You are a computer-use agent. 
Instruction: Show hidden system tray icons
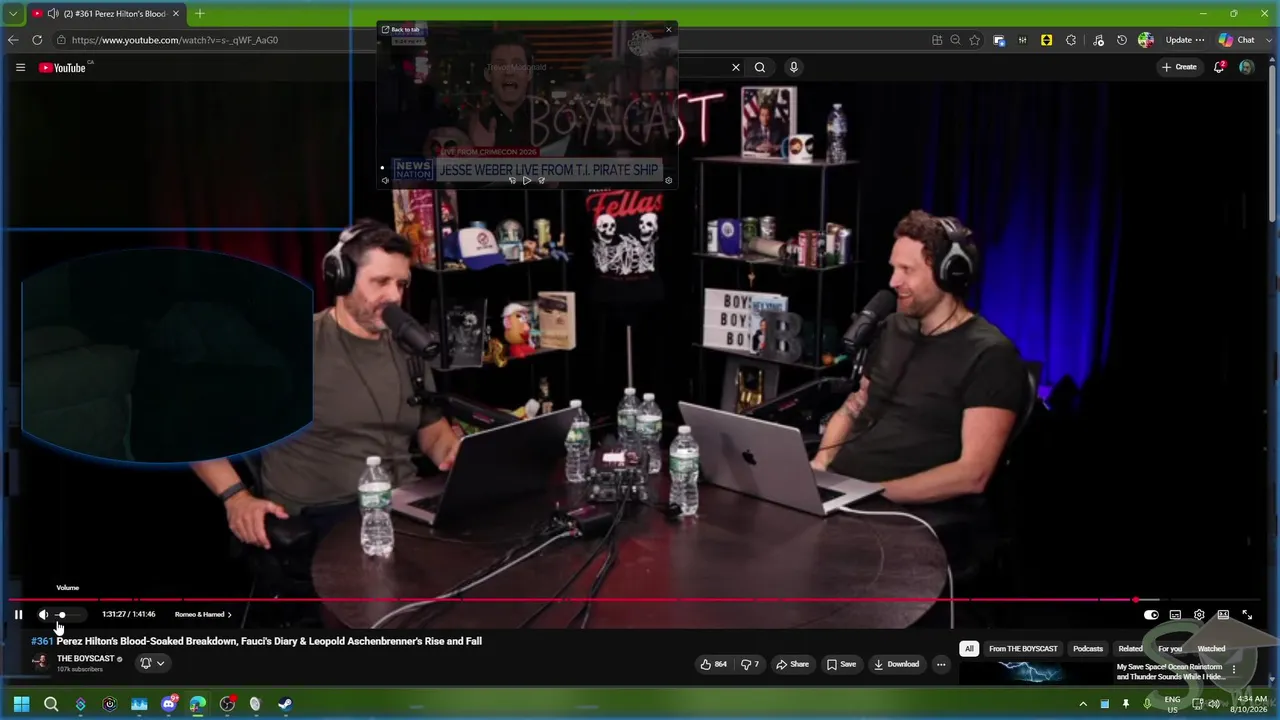(x=1082, y=704)
